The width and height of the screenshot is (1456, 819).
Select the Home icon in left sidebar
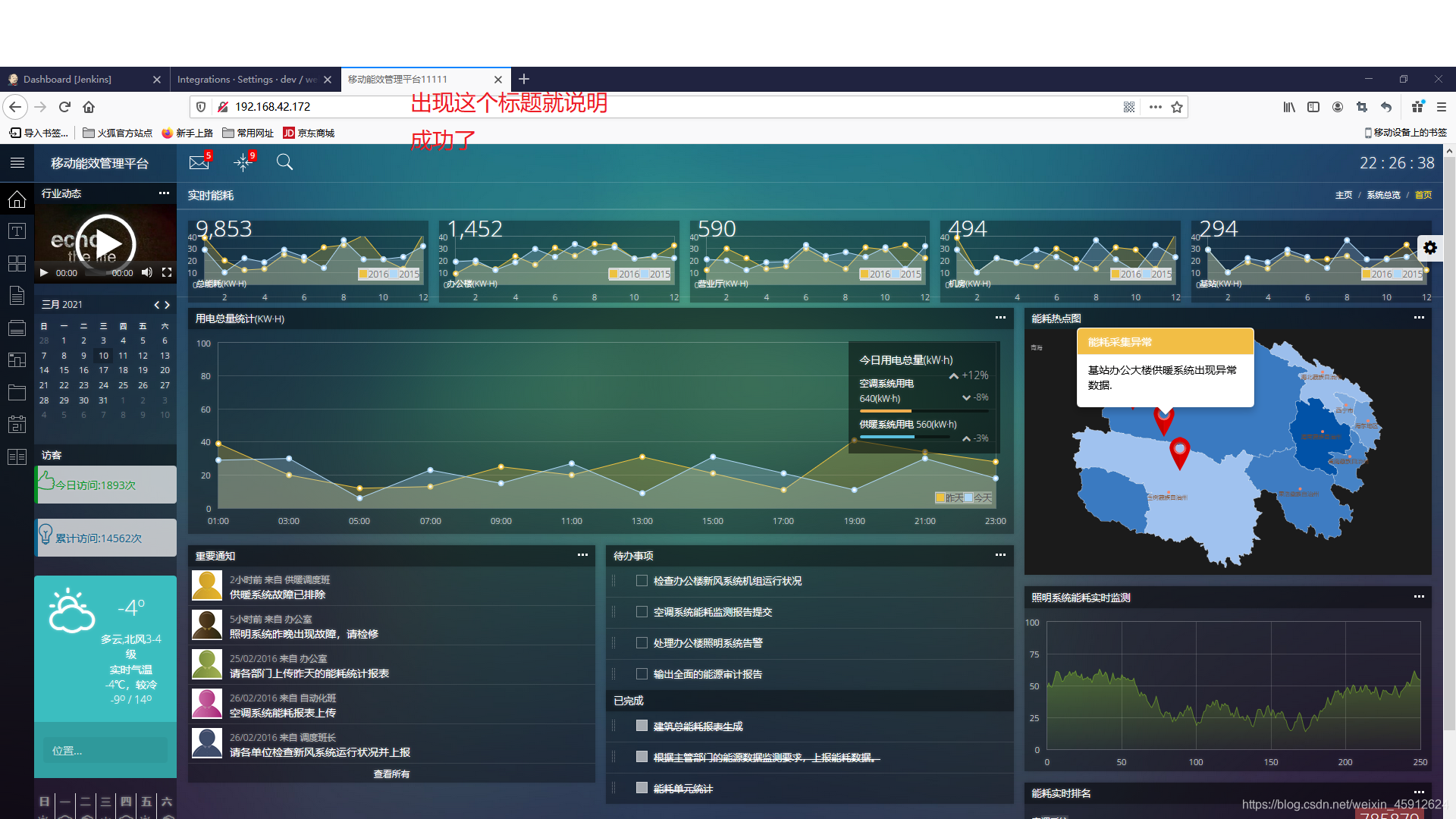coord(17,199)
